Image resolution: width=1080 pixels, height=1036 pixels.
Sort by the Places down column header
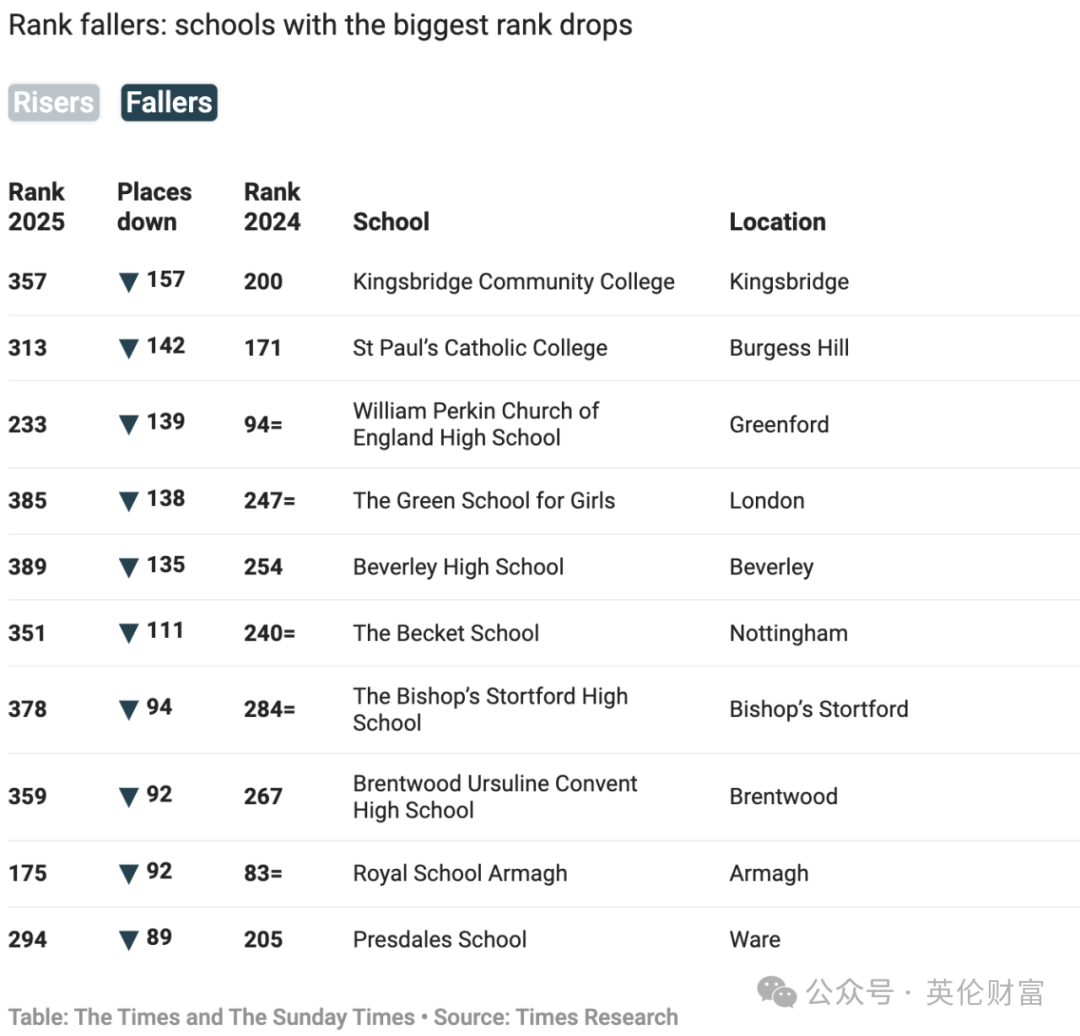coord(154,207)
